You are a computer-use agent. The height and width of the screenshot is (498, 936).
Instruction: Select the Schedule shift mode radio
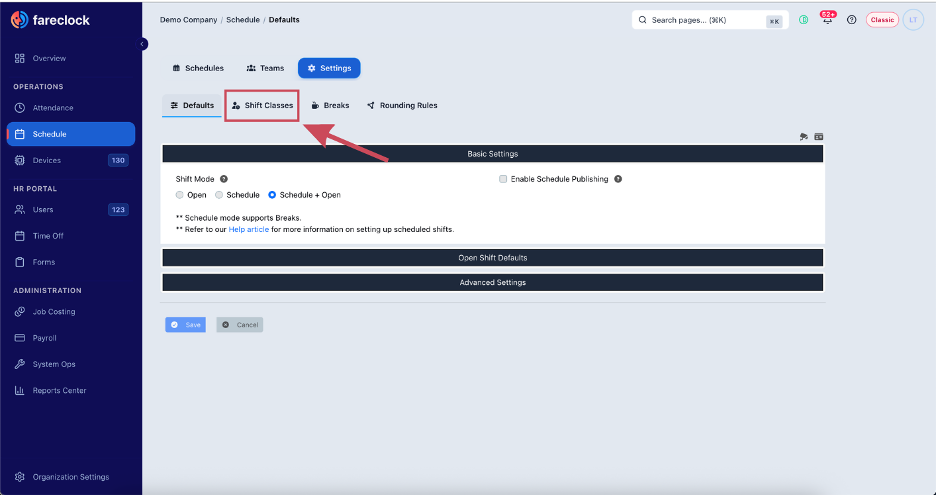point(219,195)
